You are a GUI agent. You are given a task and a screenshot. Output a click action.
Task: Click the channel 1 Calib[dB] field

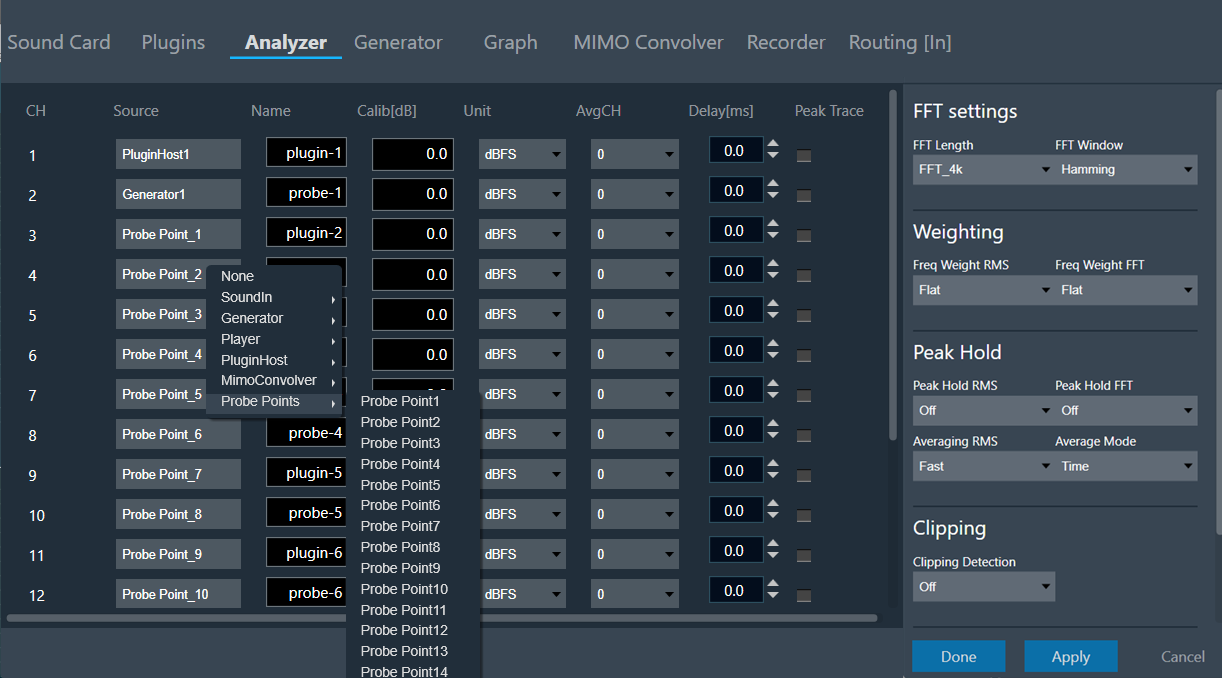[x=413, y=154]
